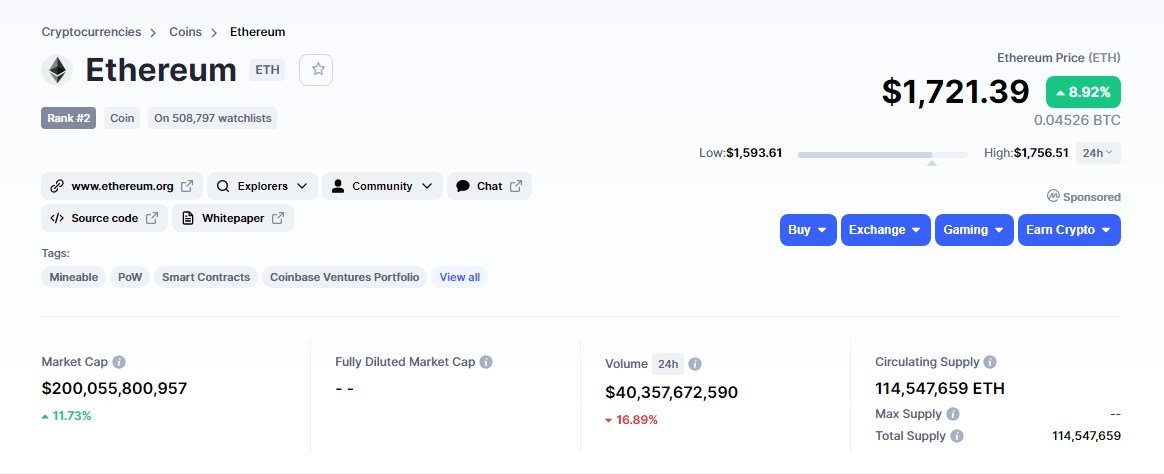Screen dimensions: 1164x474
Task: Click the person icon in Community
Action: pos(338,186)
